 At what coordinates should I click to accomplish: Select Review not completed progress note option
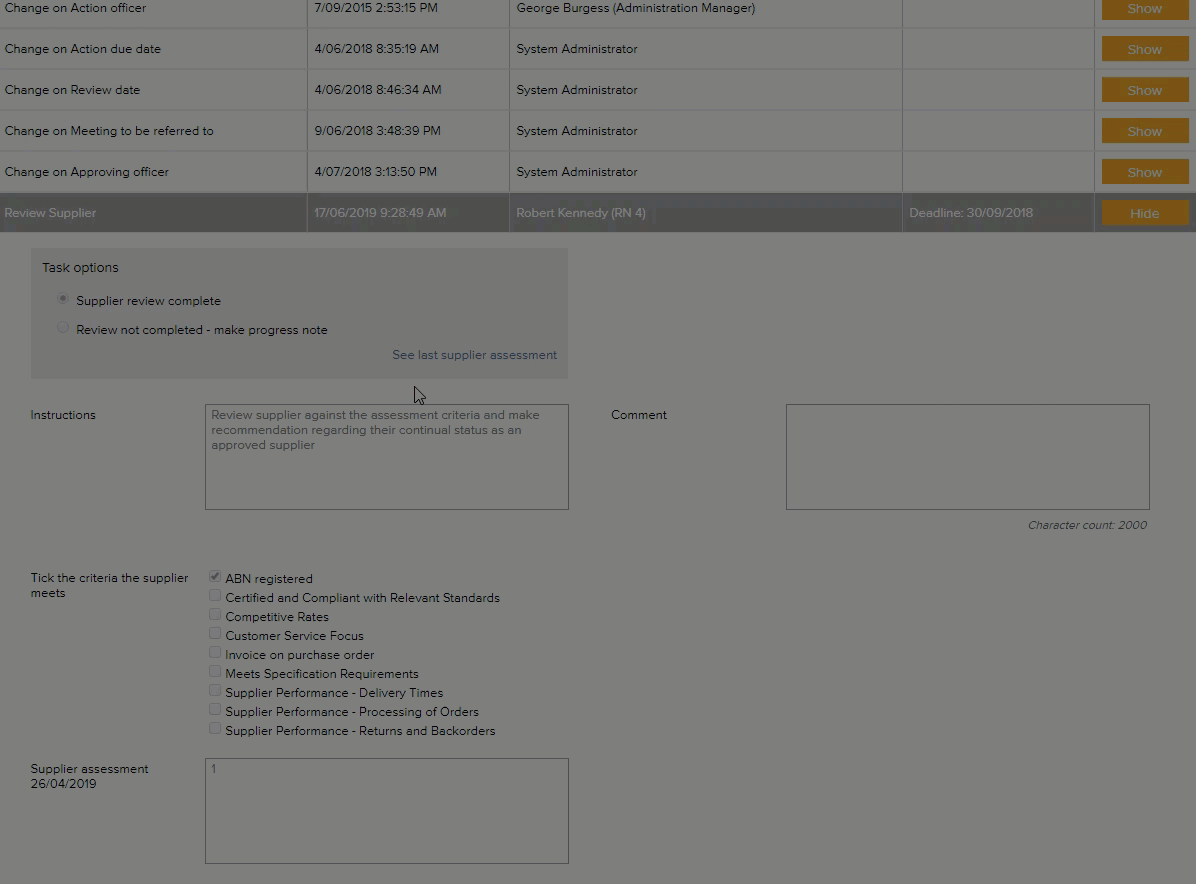point(63,328)
